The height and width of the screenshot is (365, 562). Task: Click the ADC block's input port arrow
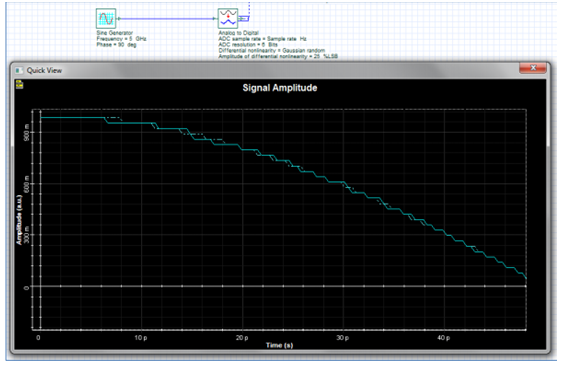(215, 19)
